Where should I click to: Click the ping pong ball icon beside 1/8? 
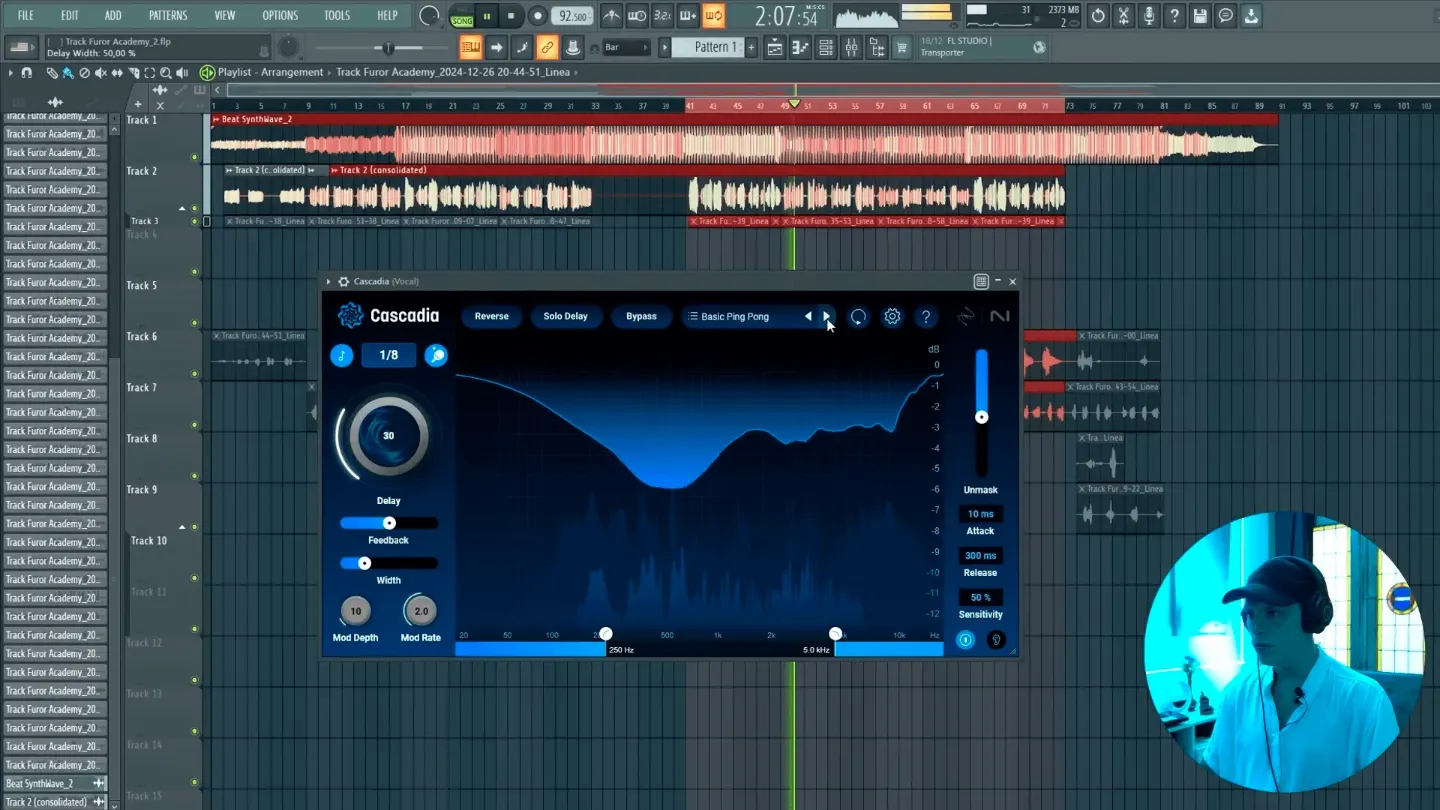pyautogui.click(x=435, y=355)
